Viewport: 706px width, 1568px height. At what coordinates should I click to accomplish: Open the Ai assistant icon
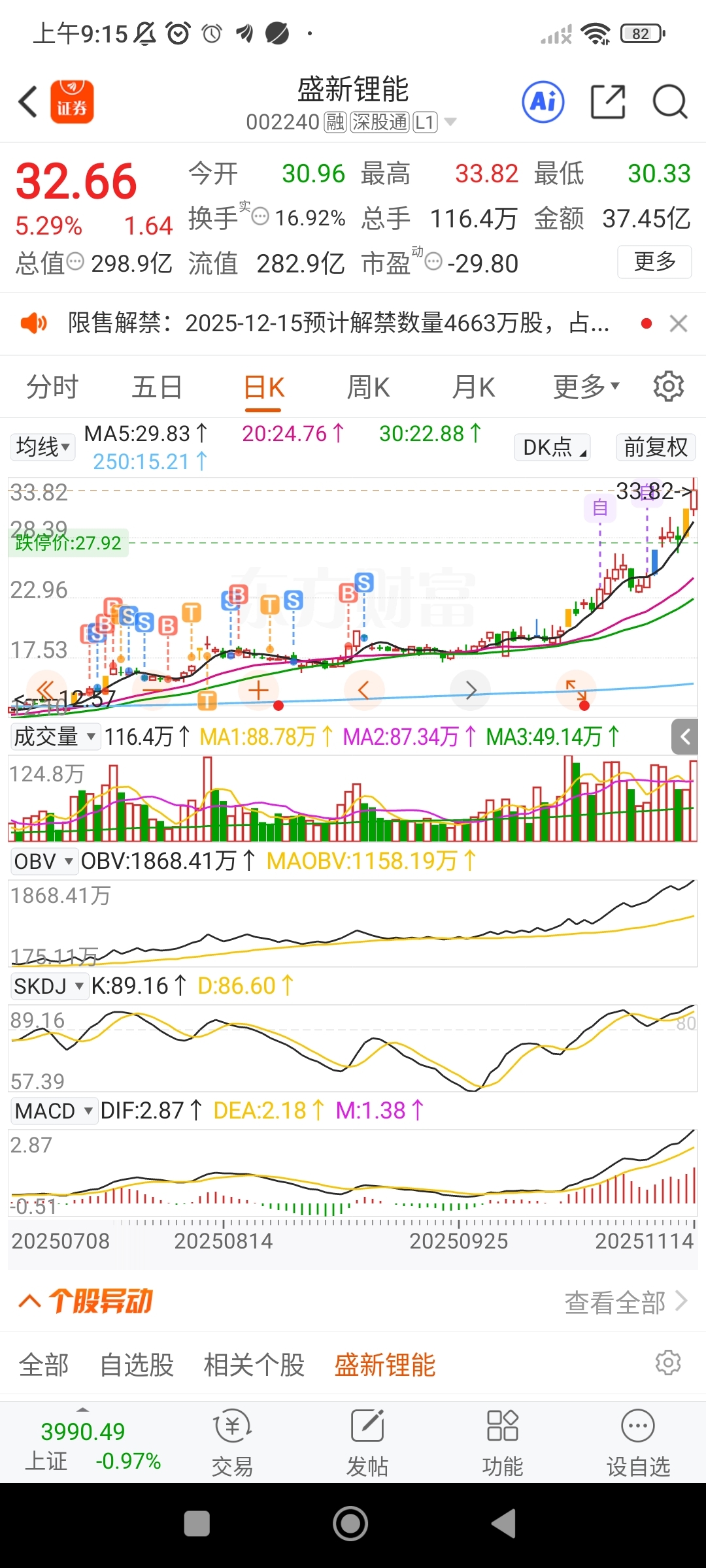pos(543,102)
